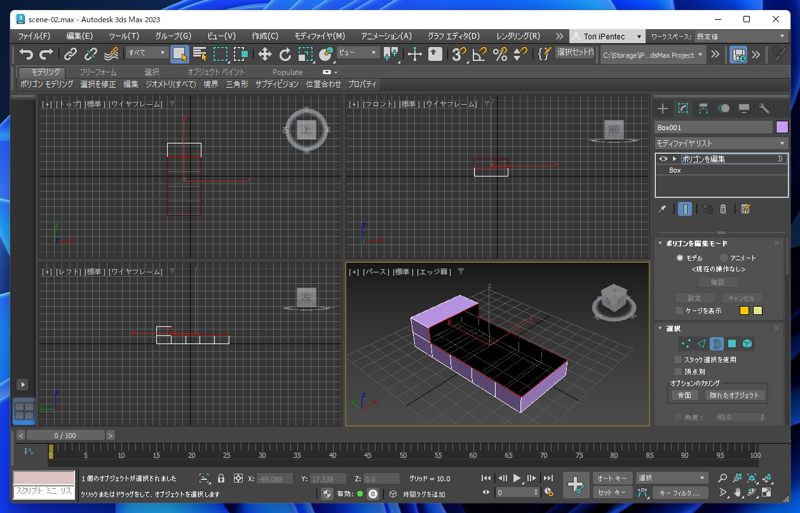Switch to オブジェクト ペイント ribbon tab
The height and width of the screenshot is (513, 800).
[216, 72]
